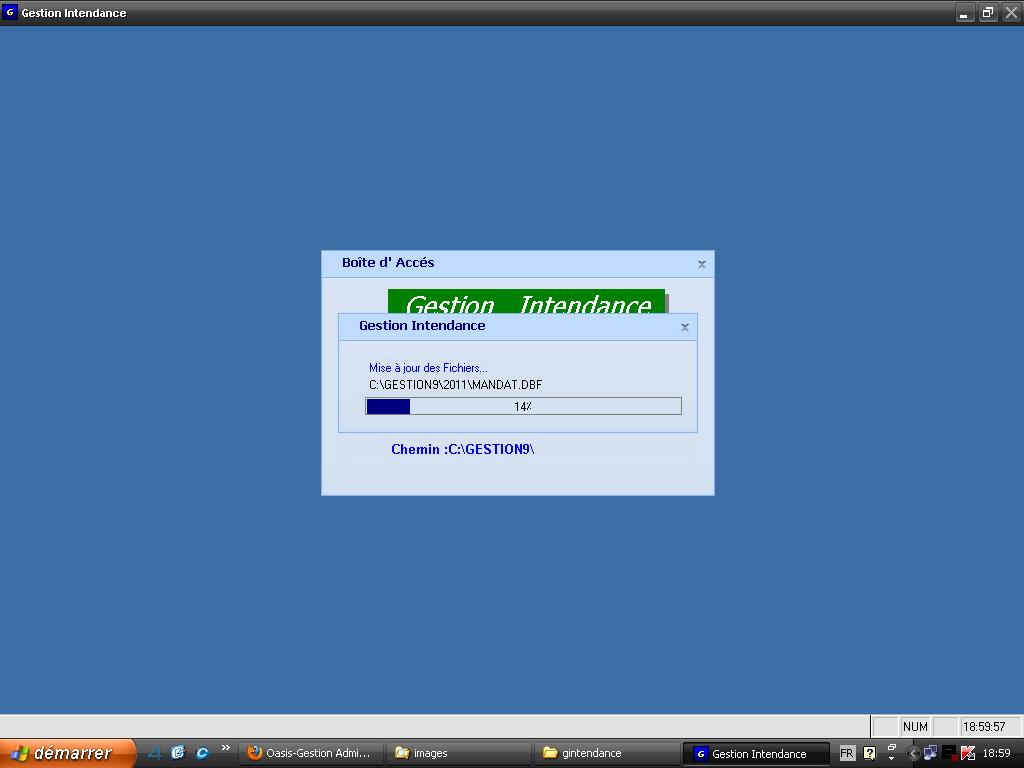Click the blue C quick launch icon

(202, 753)
